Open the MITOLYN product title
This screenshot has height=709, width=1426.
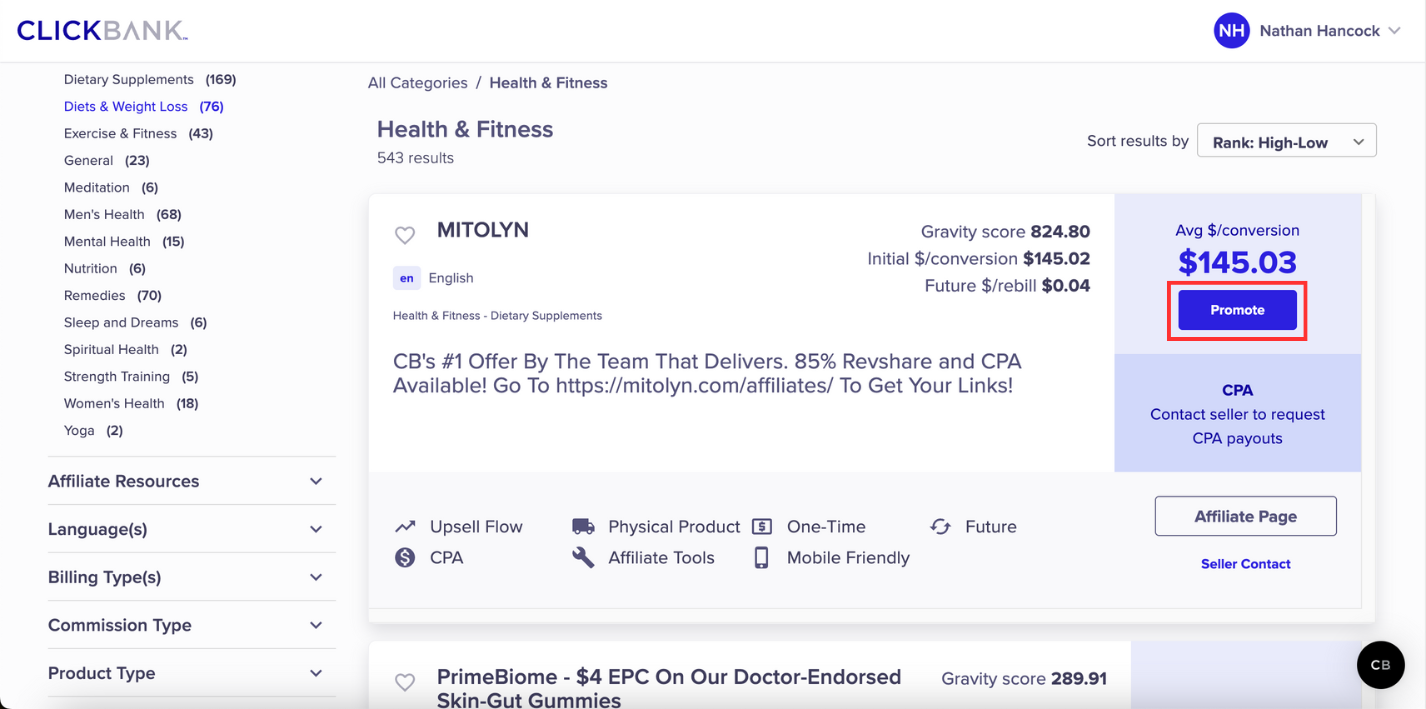[x=483, y=230]
